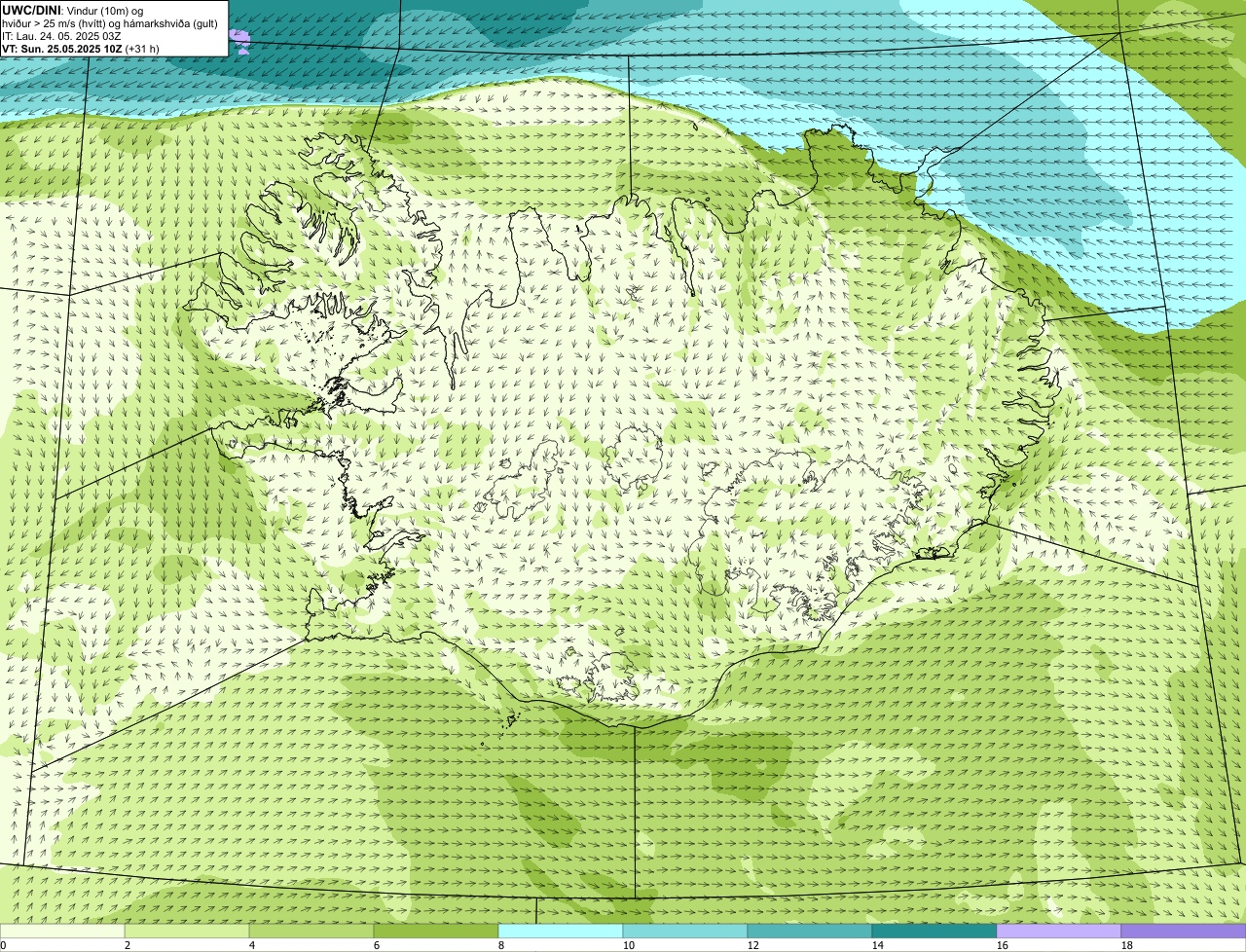The image size is (1246, 952).
Task: Click the small lavender strong-wind patch beside the info box
Action: (x=239, y=40)
